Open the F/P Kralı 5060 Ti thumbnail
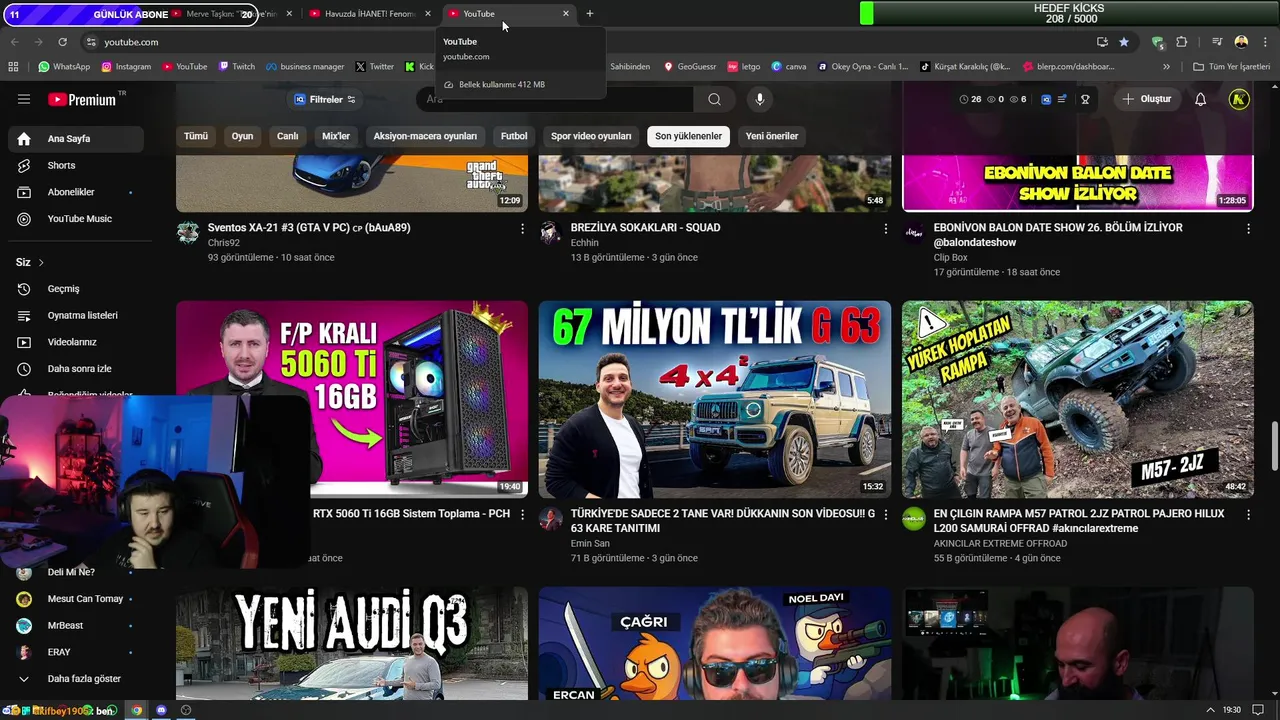The image size is (1280, 720). click(x=352, y=399)
